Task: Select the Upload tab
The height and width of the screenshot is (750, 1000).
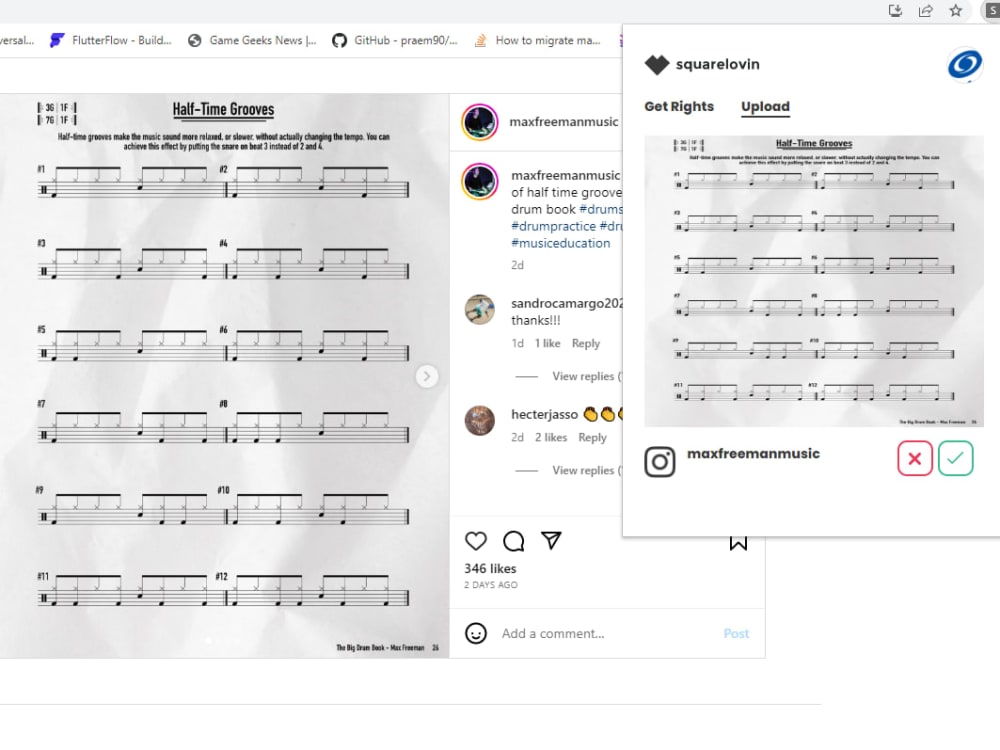Action: [765, 107]
